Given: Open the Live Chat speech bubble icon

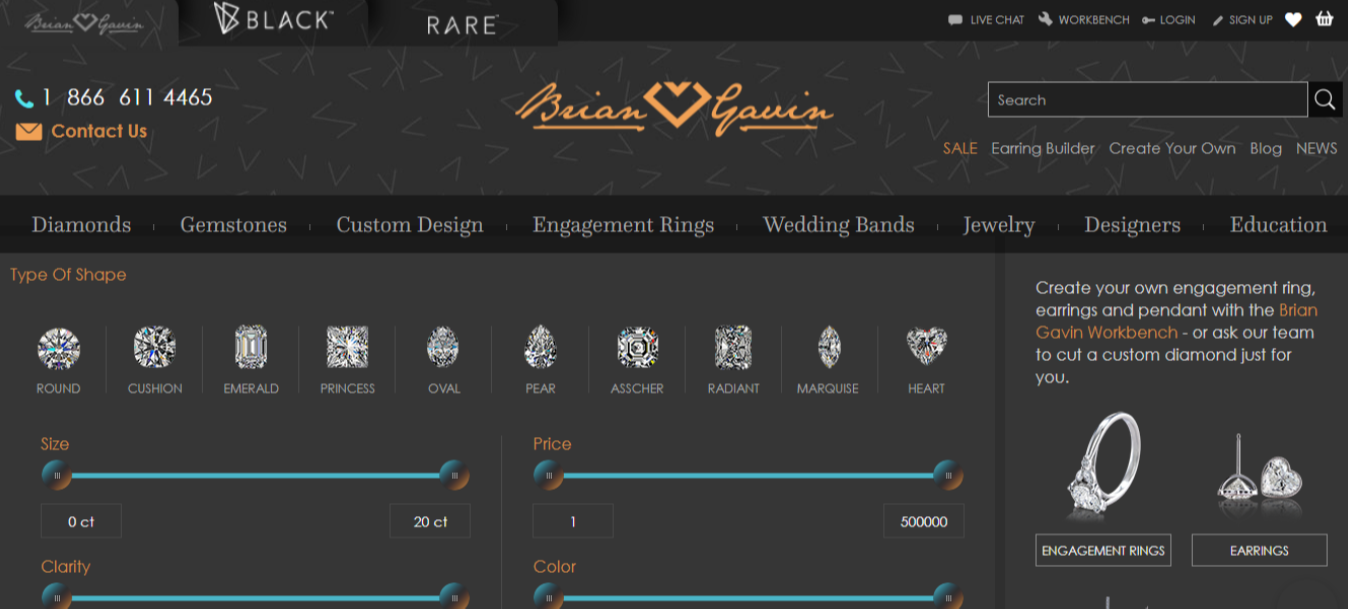Looking at the screenshot, I should 955,19.
